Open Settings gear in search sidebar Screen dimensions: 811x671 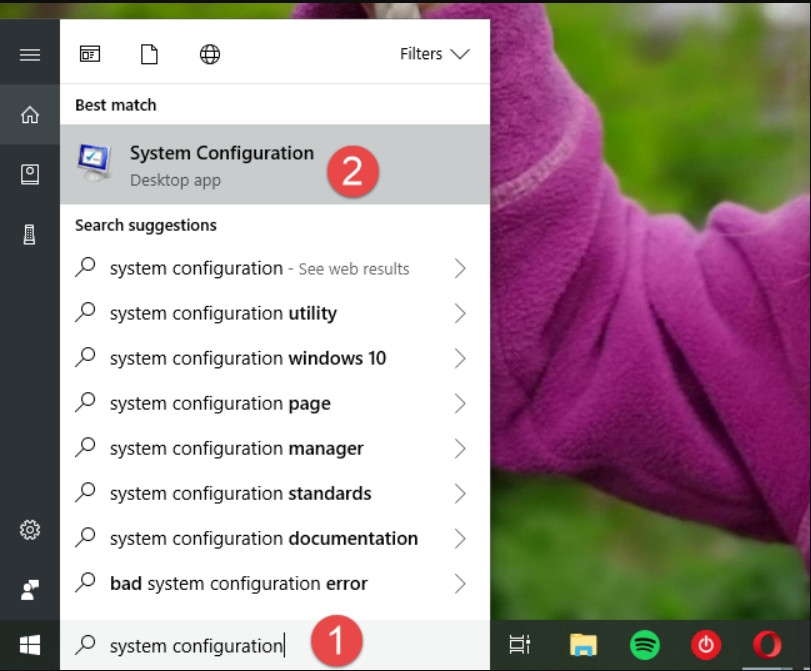pos(30,530)
